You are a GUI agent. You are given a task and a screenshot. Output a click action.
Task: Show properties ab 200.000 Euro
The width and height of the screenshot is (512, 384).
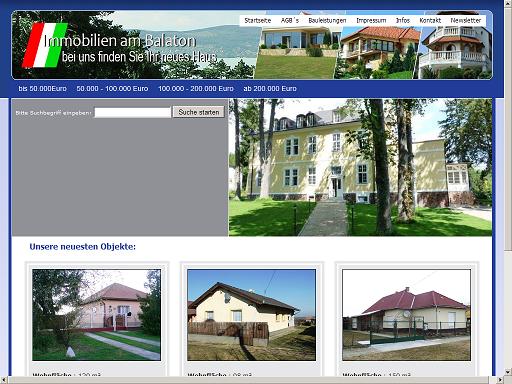[x=270, y=89]
